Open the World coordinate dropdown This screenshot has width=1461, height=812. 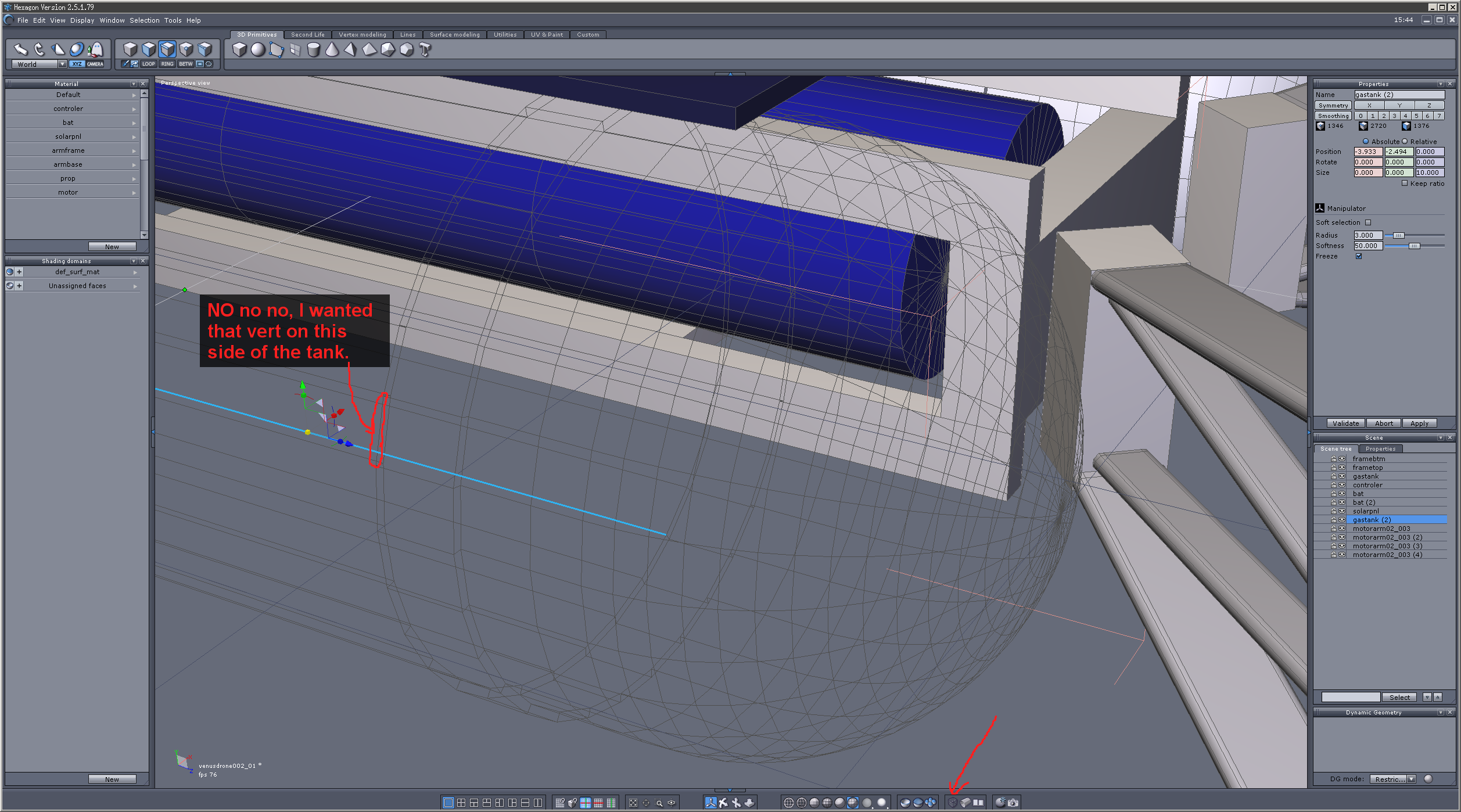coord(62,64)
